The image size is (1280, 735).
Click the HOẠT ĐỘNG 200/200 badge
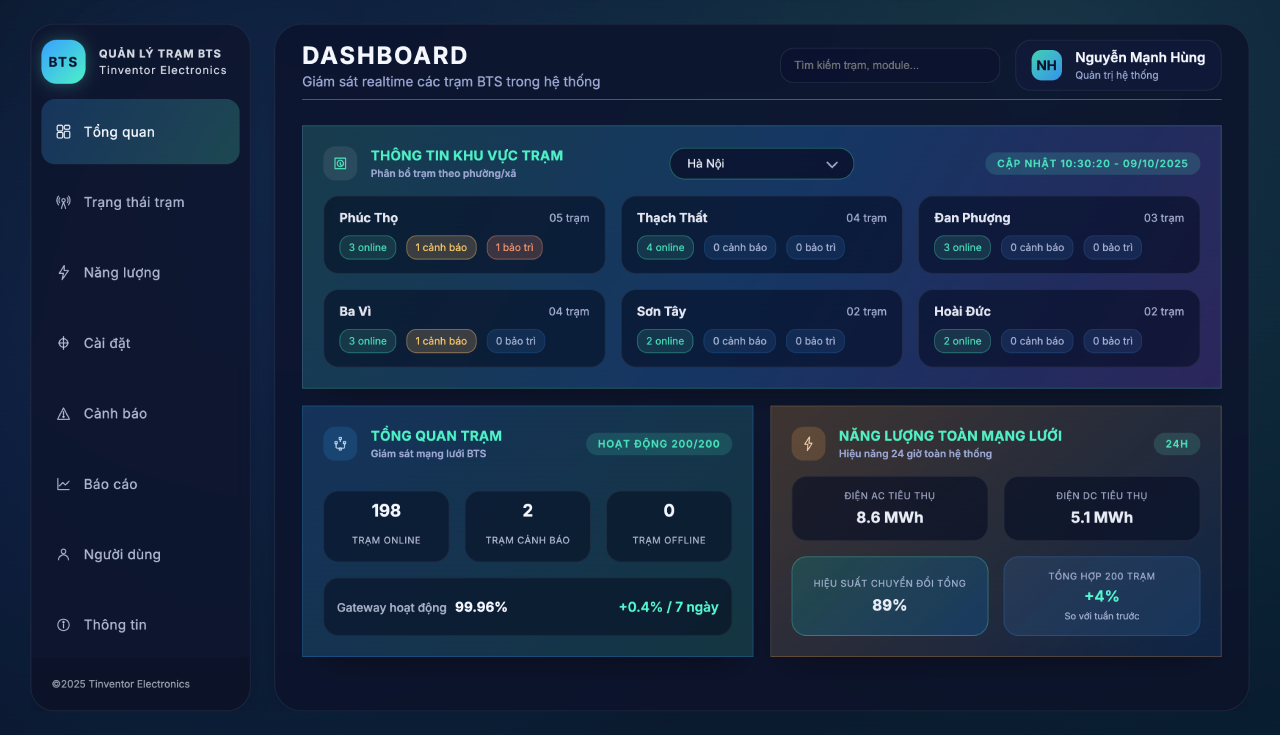click(658, 444)
